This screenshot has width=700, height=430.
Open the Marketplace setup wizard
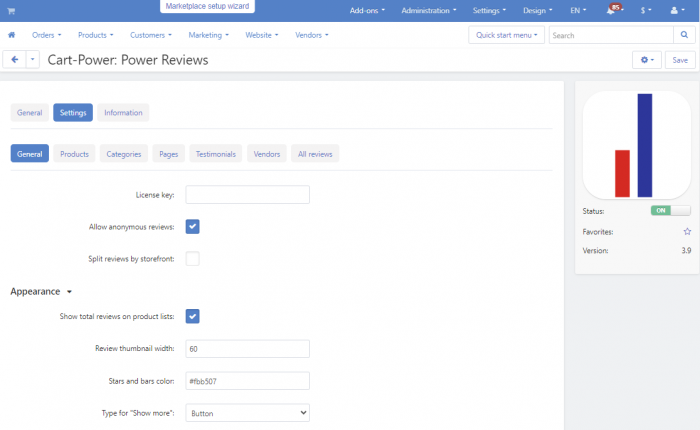point(207,6)
